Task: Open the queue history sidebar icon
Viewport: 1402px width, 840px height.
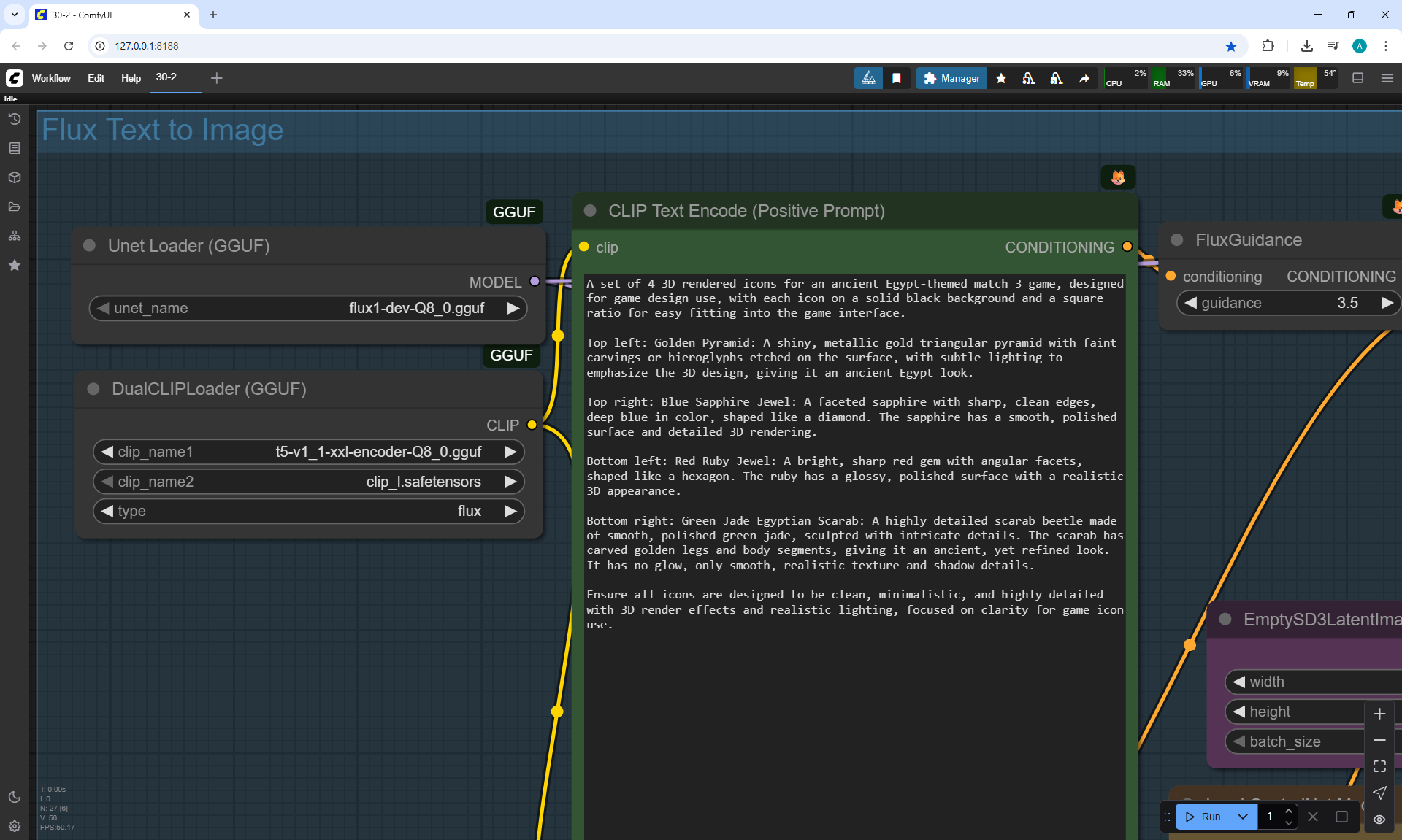Action: pyautogui.click(x=14, y=118)
